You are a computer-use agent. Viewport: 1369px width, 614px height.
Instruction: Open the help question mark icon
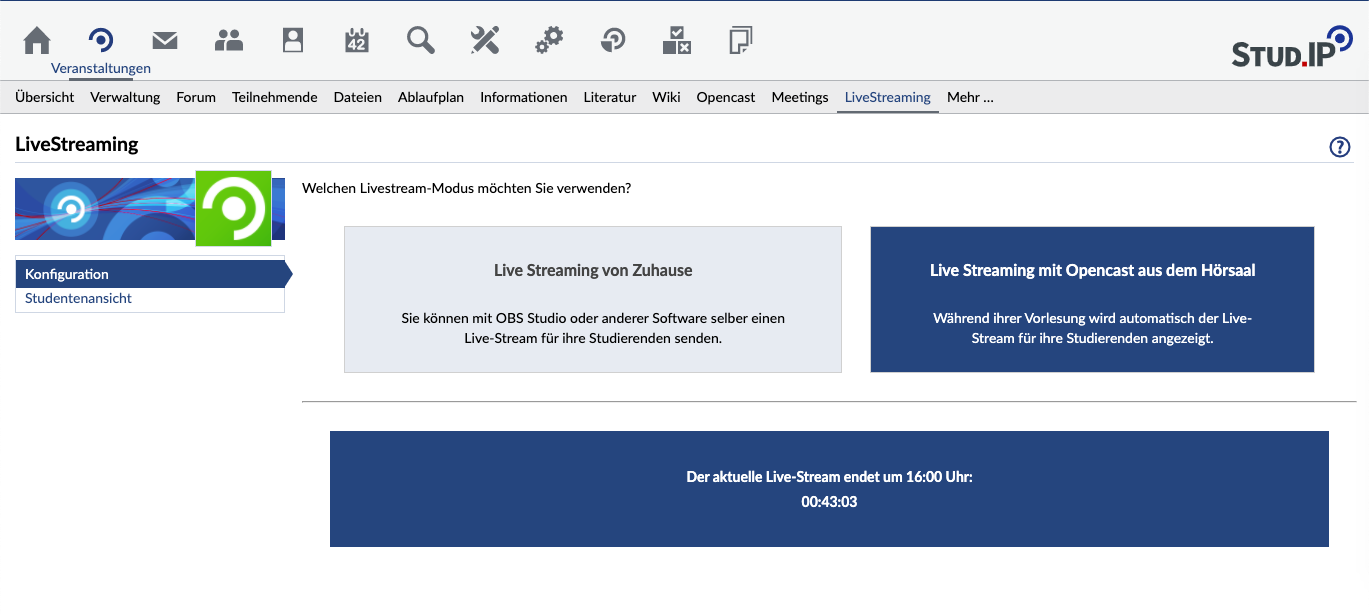(1339, 147)
